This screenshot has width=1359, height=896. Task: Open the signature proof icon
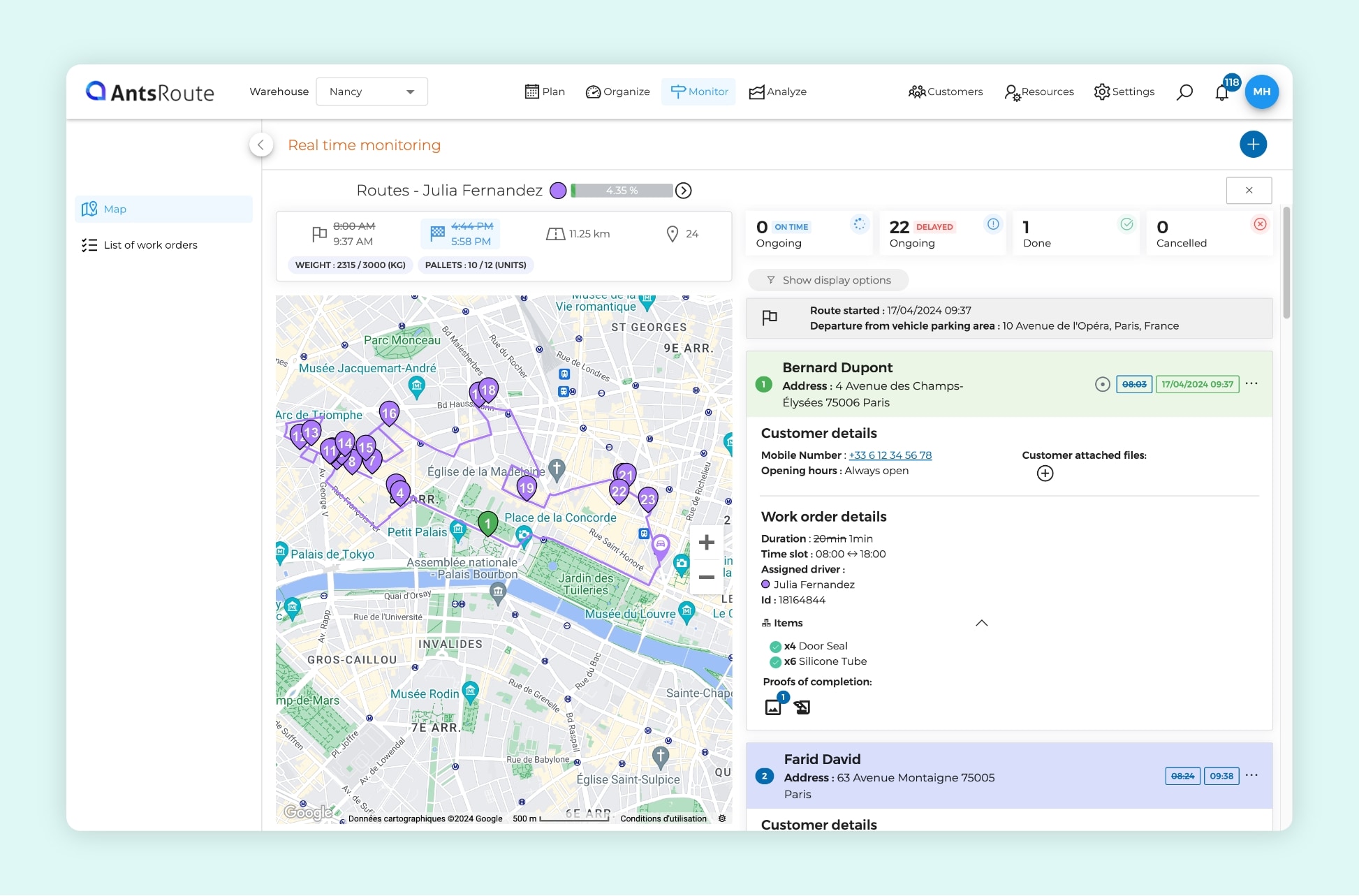pyautogui.click(x=801, y=707)
